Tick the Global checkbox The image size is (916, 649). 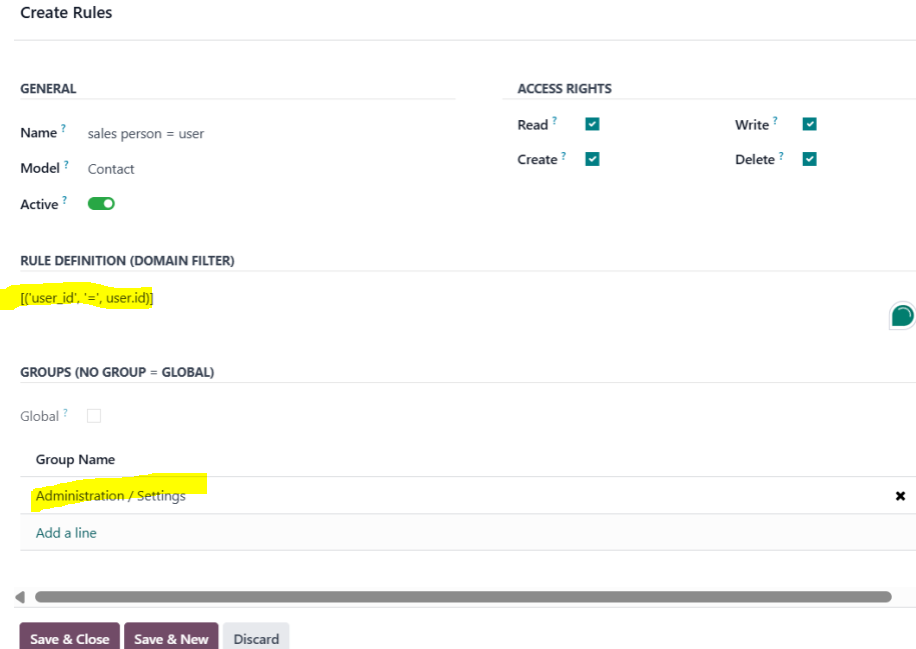point(93,416)
